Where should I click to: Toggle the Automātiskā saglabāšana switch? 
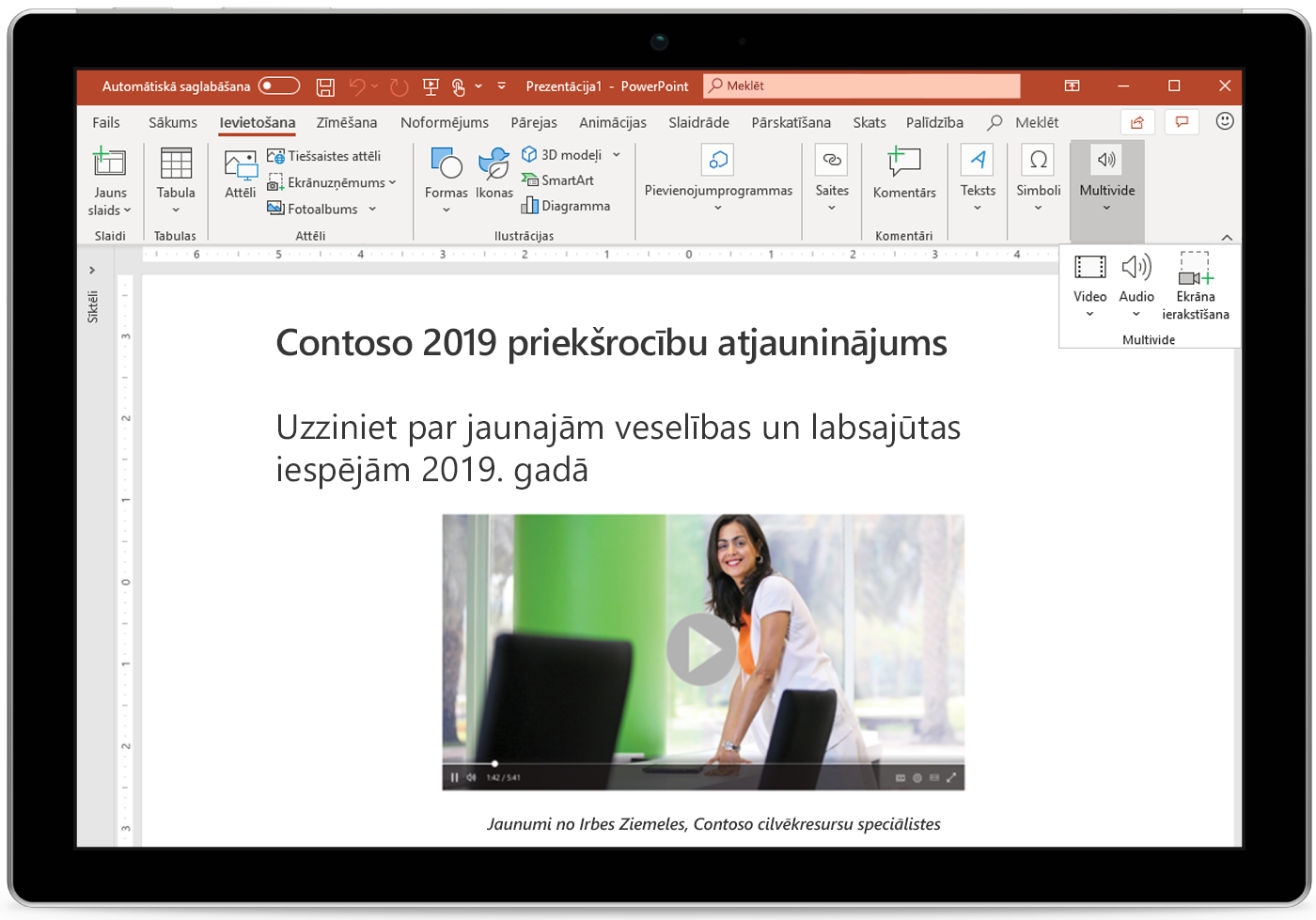[x=279, y=86]
